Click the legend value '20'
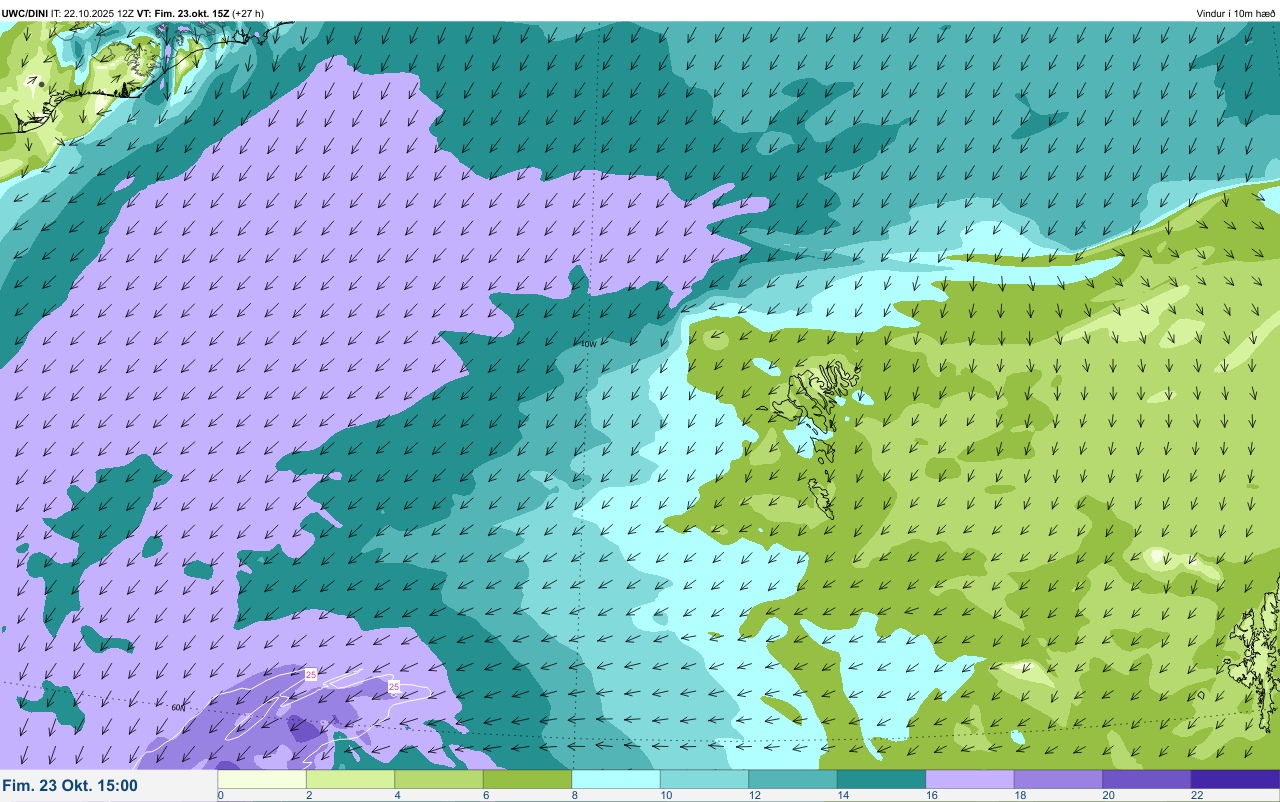The width and height of the screenshot is (1280, 802). point(1109,795)
